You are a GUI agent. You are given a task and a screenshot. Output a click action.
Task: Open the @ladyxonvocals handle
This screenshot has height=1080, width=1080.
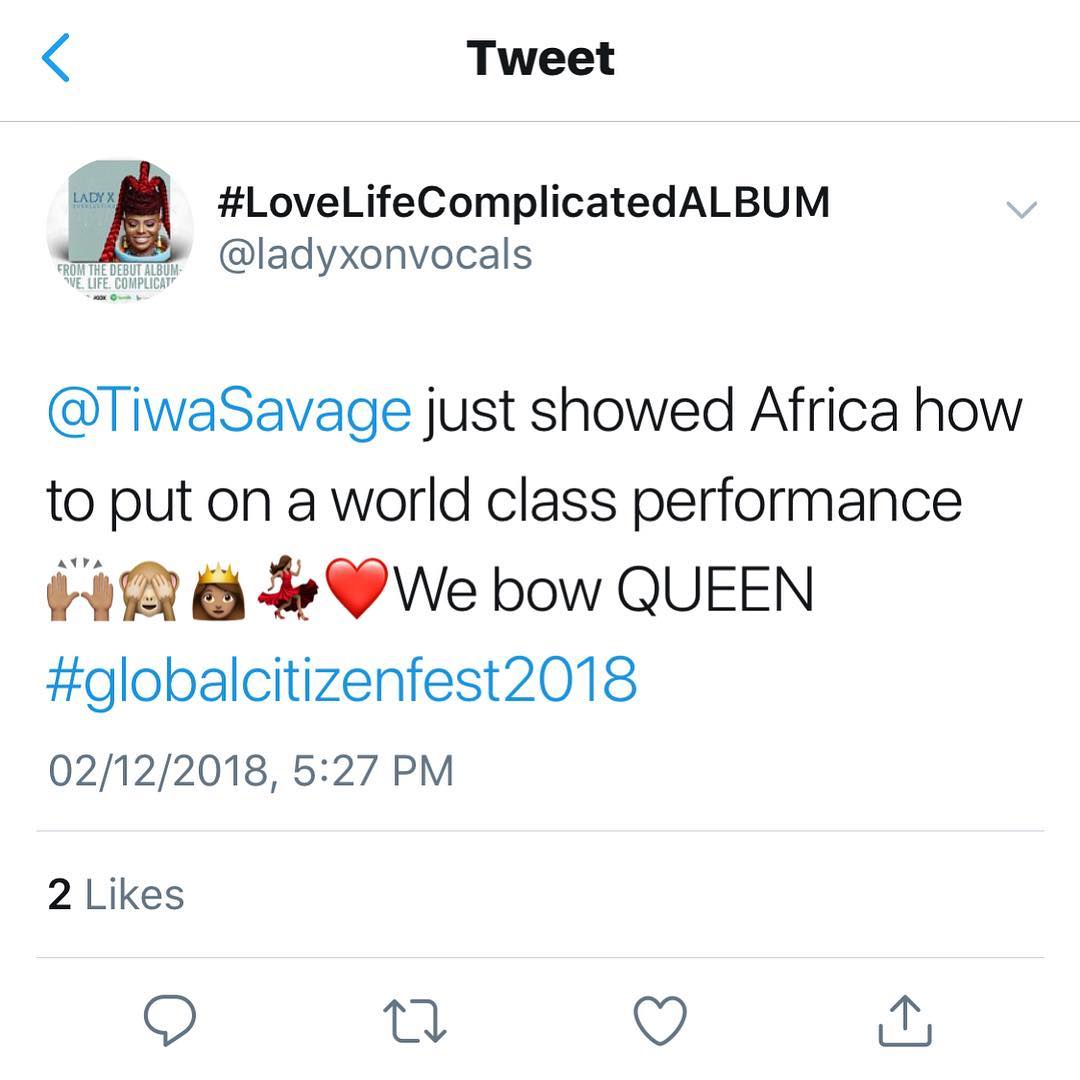click(x=375, y=256)
